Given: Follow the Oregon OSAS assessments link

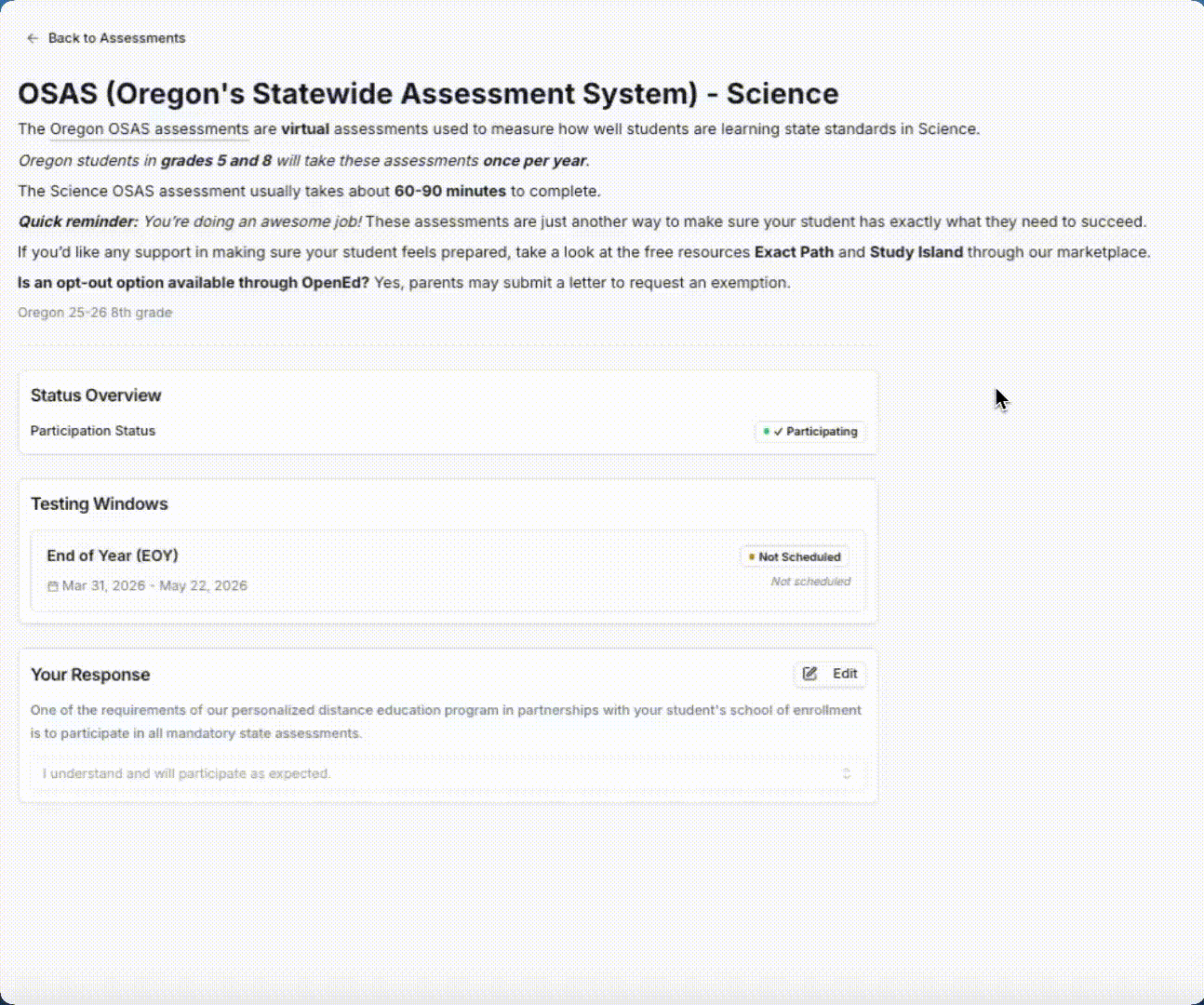Looking at the screenshot, I should tap(149, 129).
